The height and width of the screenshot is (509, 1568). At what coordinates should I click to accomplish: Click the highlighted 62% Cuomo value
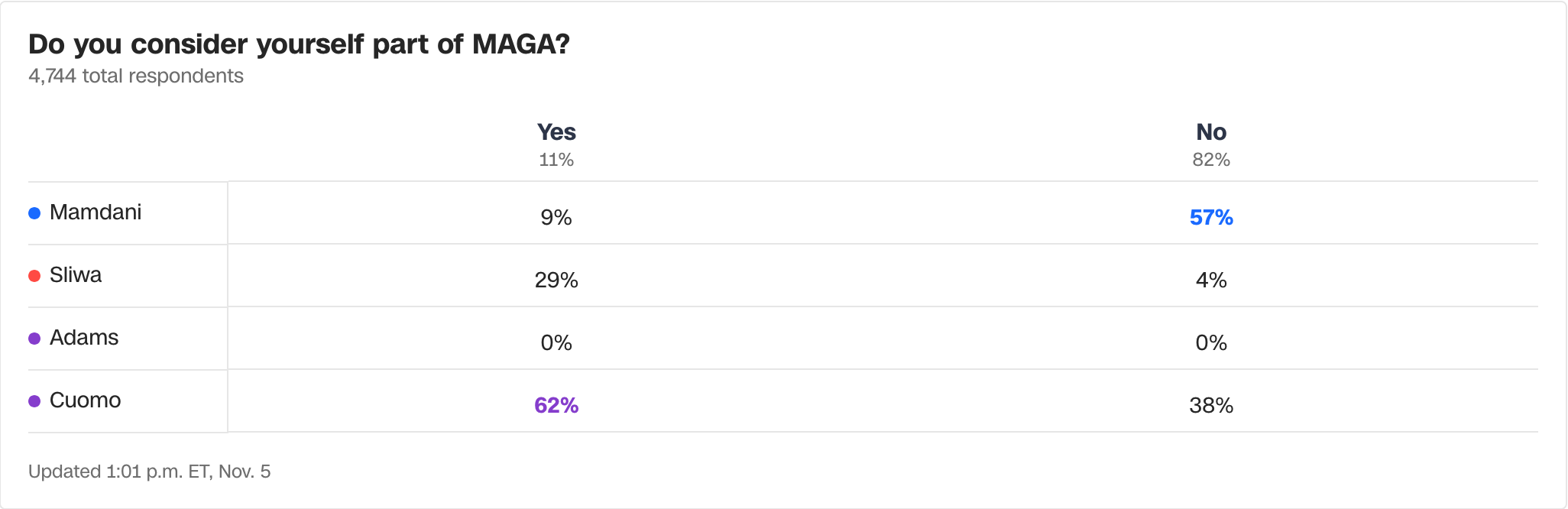coord(556,406)
